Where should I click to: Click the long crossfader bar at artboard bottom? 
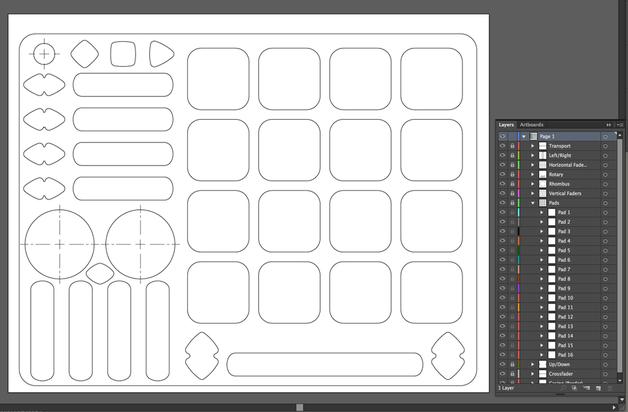click(x=325, y=364)
